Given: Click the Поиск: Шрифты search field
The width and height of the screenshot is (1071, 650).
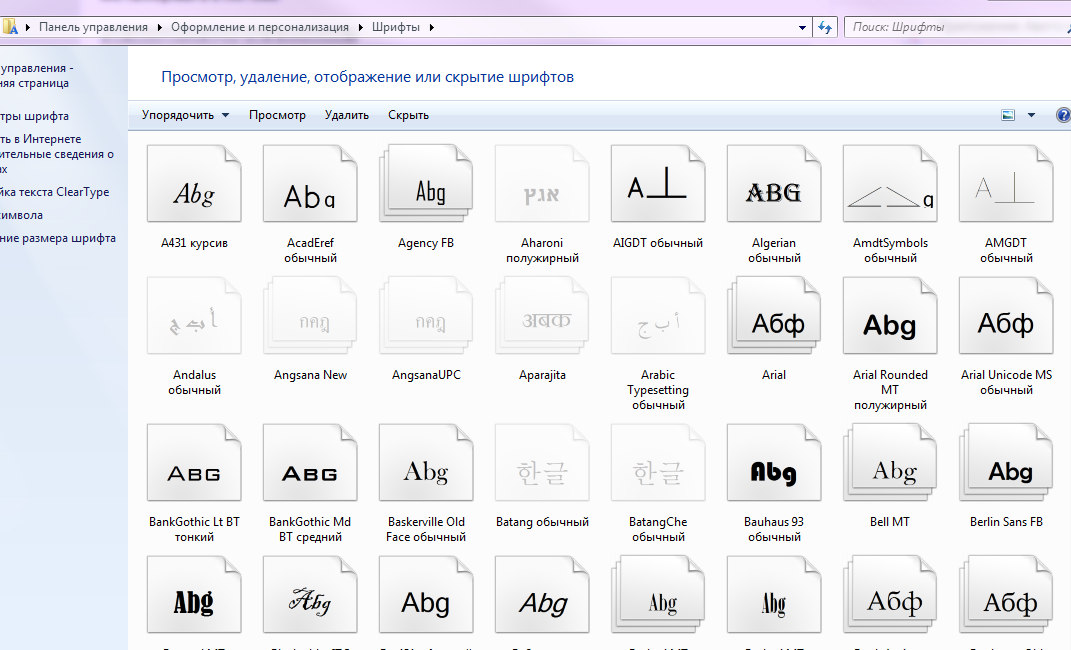Looking at the screenshot, I should point(950,27).
